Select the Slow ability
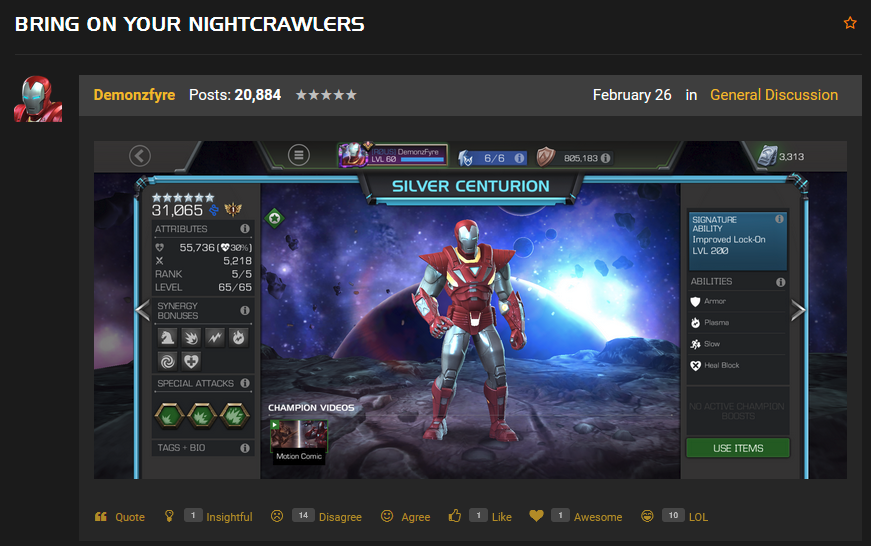871x546 pixels. click(738, 344)
